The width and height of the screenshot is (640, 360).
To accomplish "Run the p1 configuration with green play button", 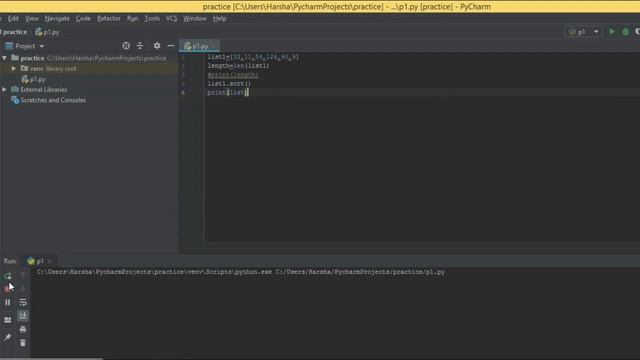I will click(611, 32).
